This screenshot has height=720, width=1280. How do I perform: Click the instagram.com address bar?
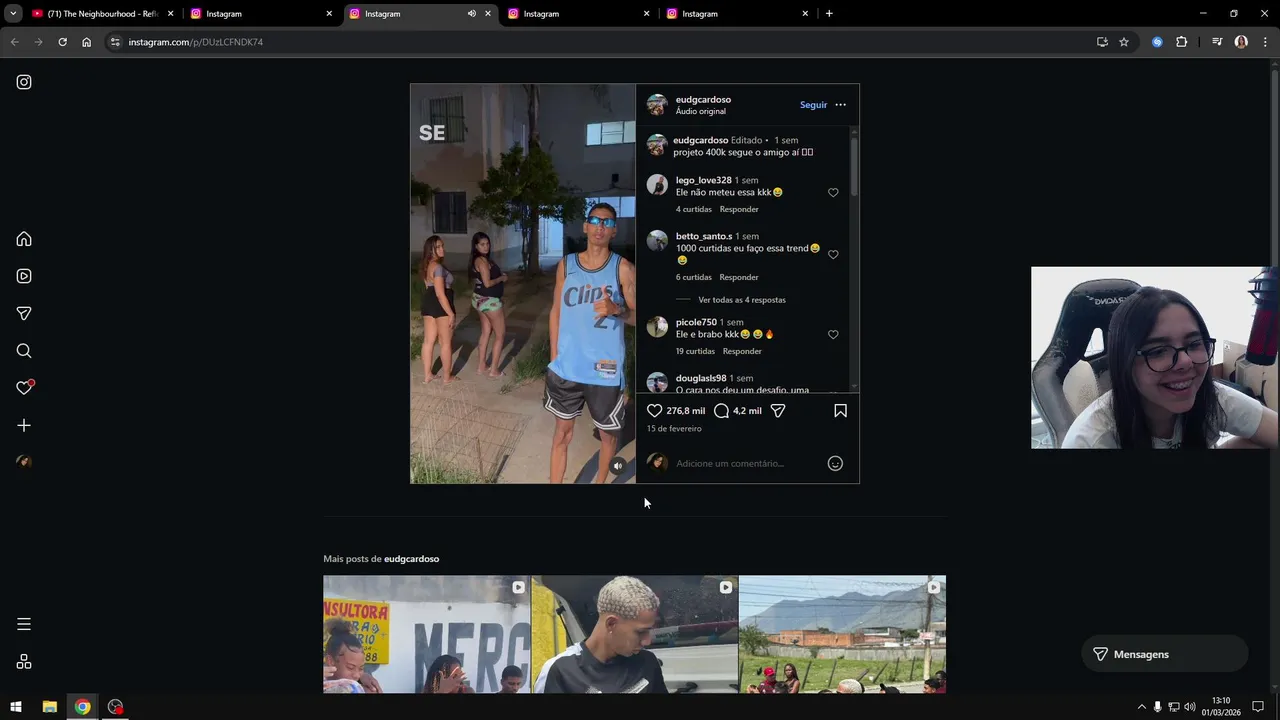click(600, 42)
